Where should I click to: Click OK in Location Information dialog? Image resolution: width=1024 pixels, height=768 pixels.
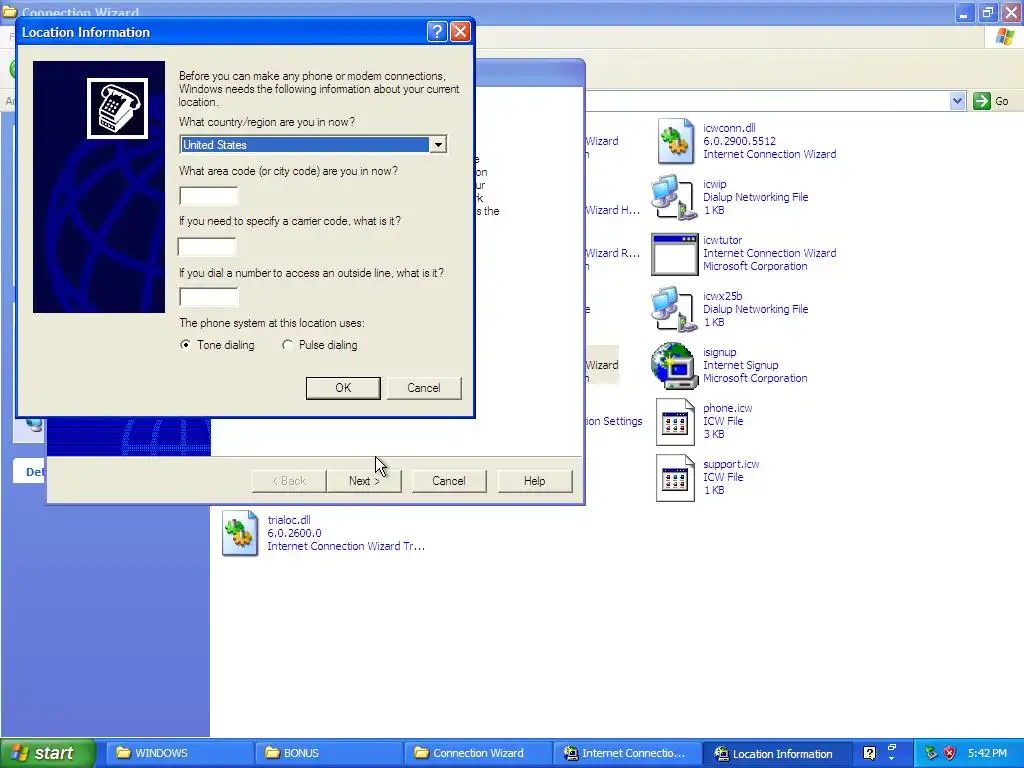(x=343, y=388)
